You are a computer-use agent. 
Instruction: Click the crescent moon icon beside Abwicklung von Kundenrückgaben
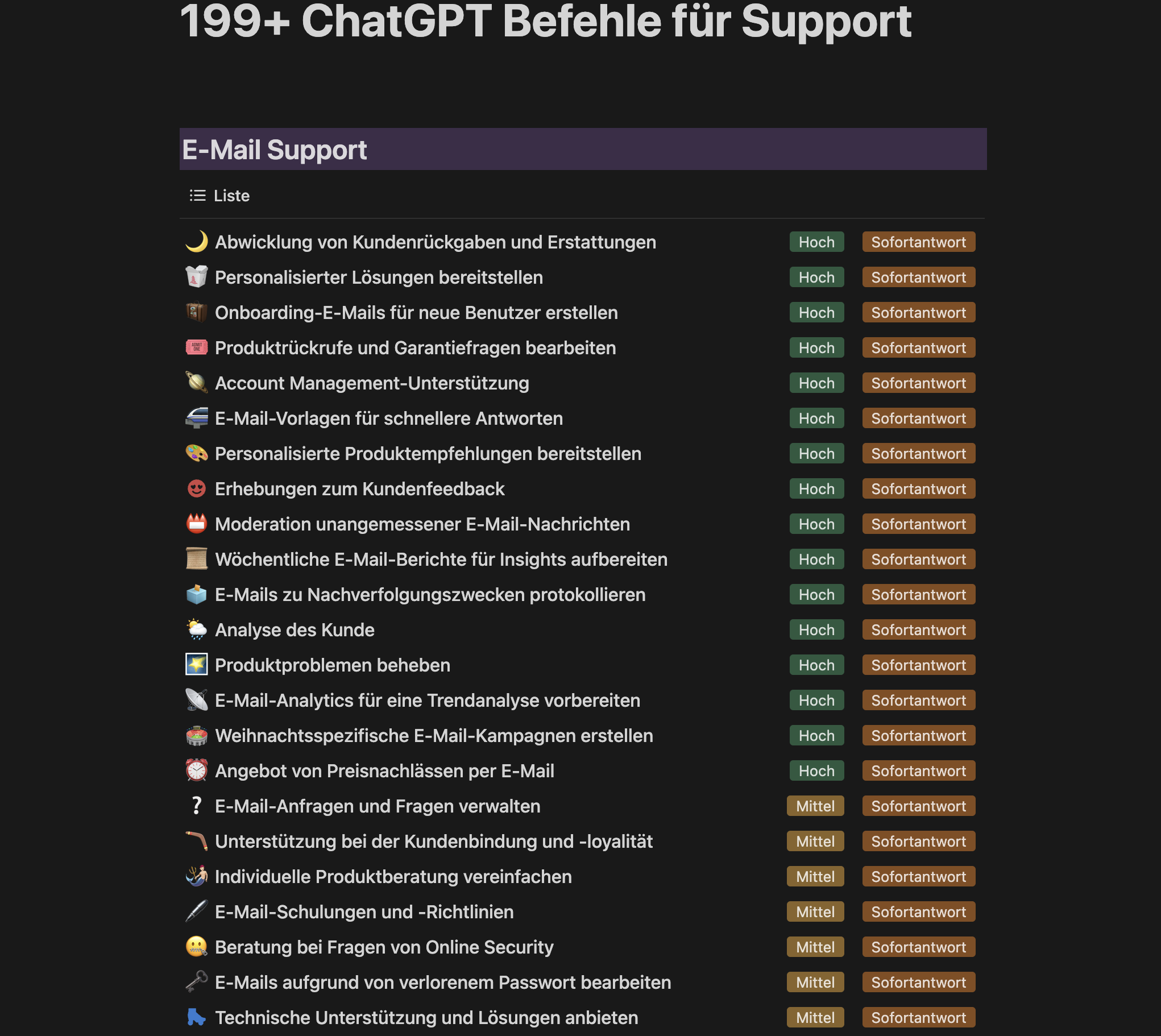196,242
